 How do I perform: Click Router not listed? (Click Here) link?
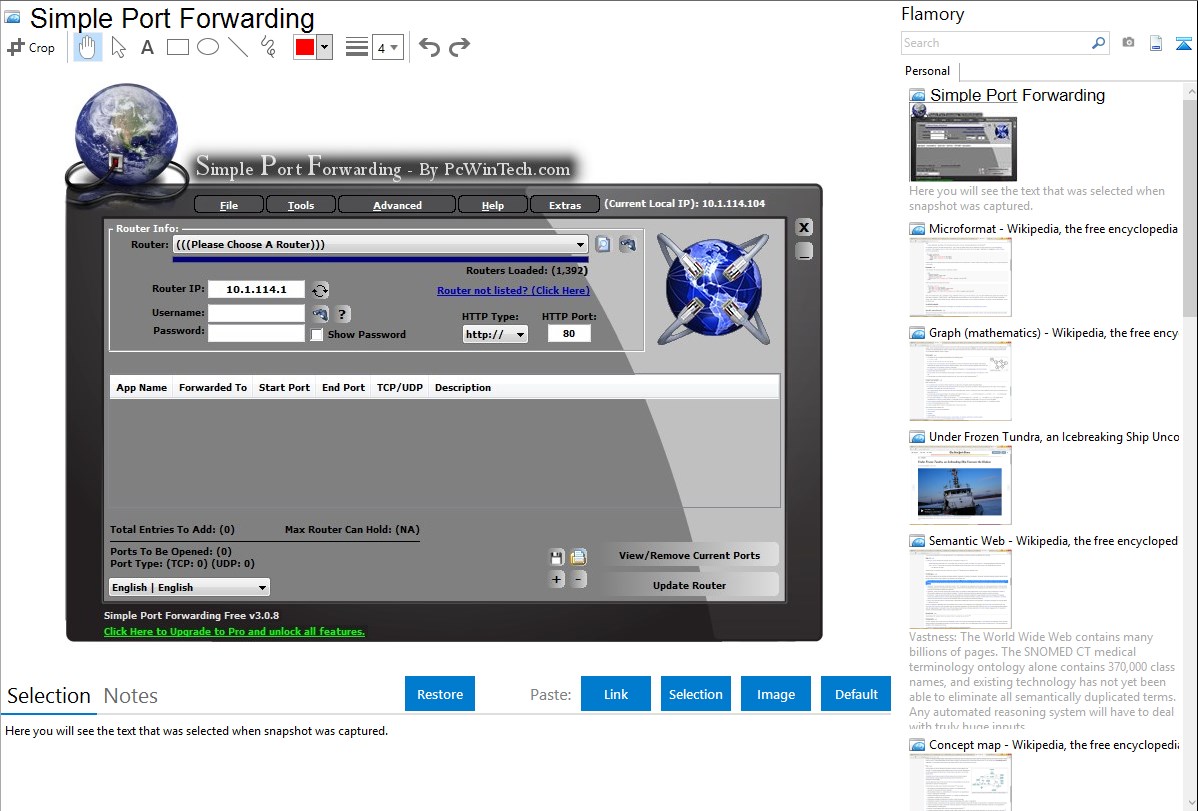[513, 290]
